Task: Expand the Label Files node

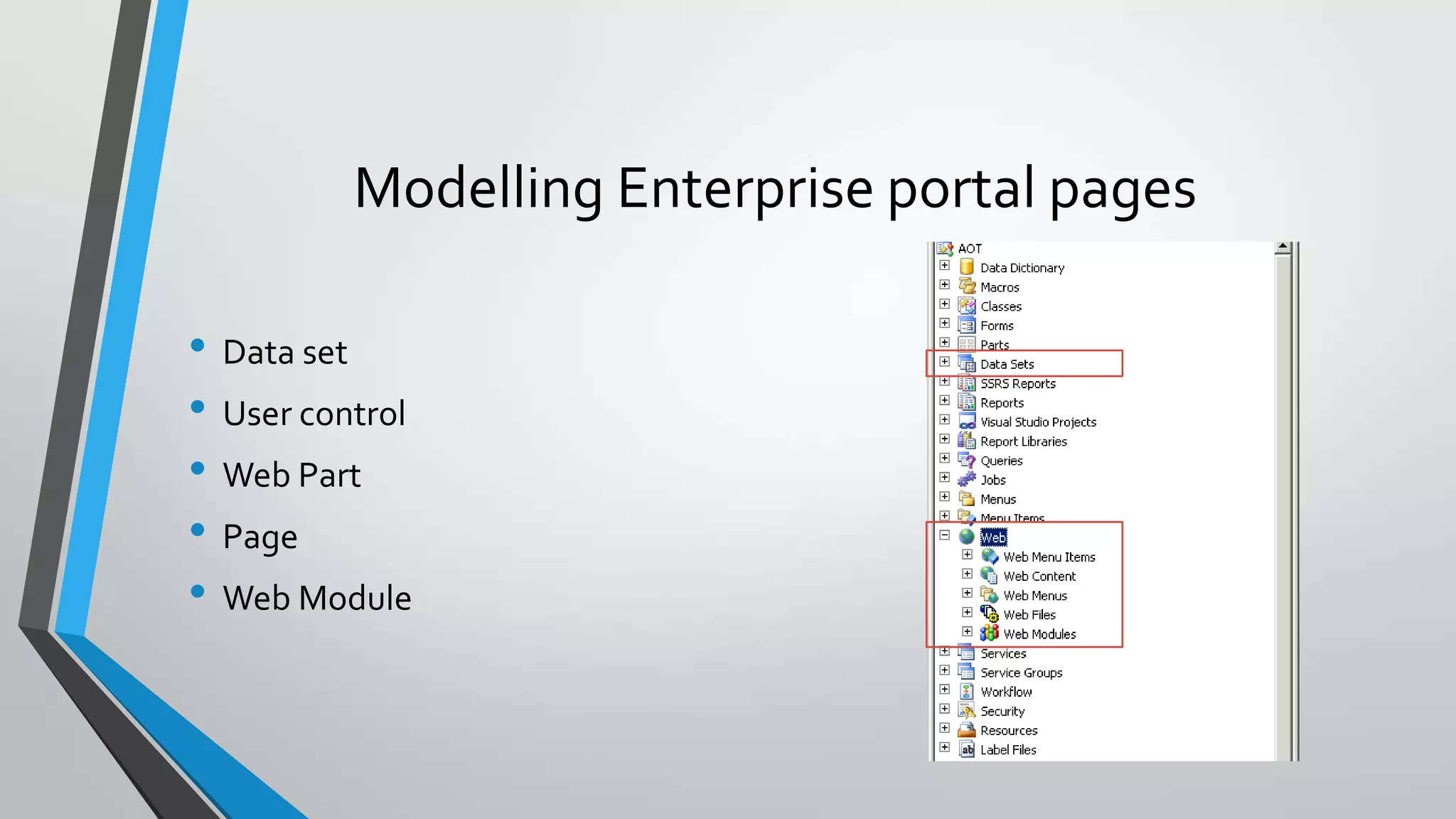Action: [x=945, y=746]
